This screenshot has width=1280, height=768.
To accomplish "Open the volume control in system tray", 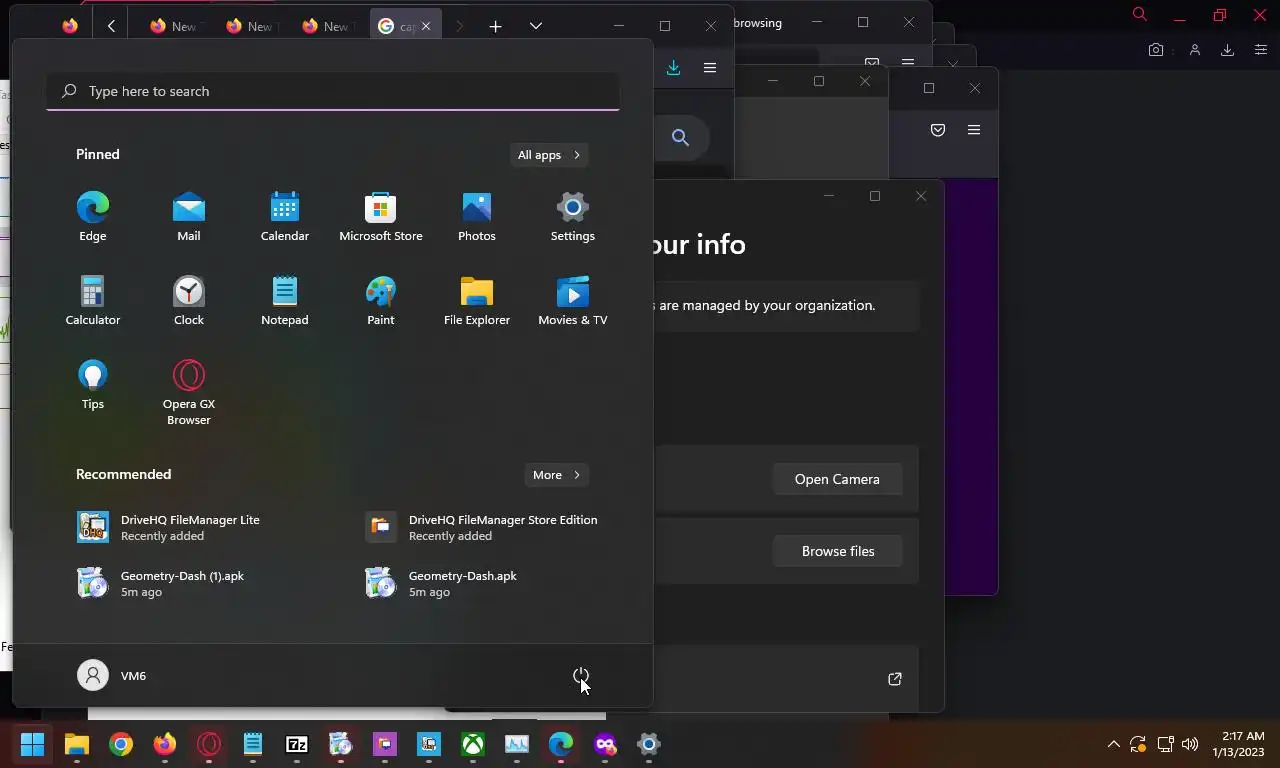I will (1190, 744).
